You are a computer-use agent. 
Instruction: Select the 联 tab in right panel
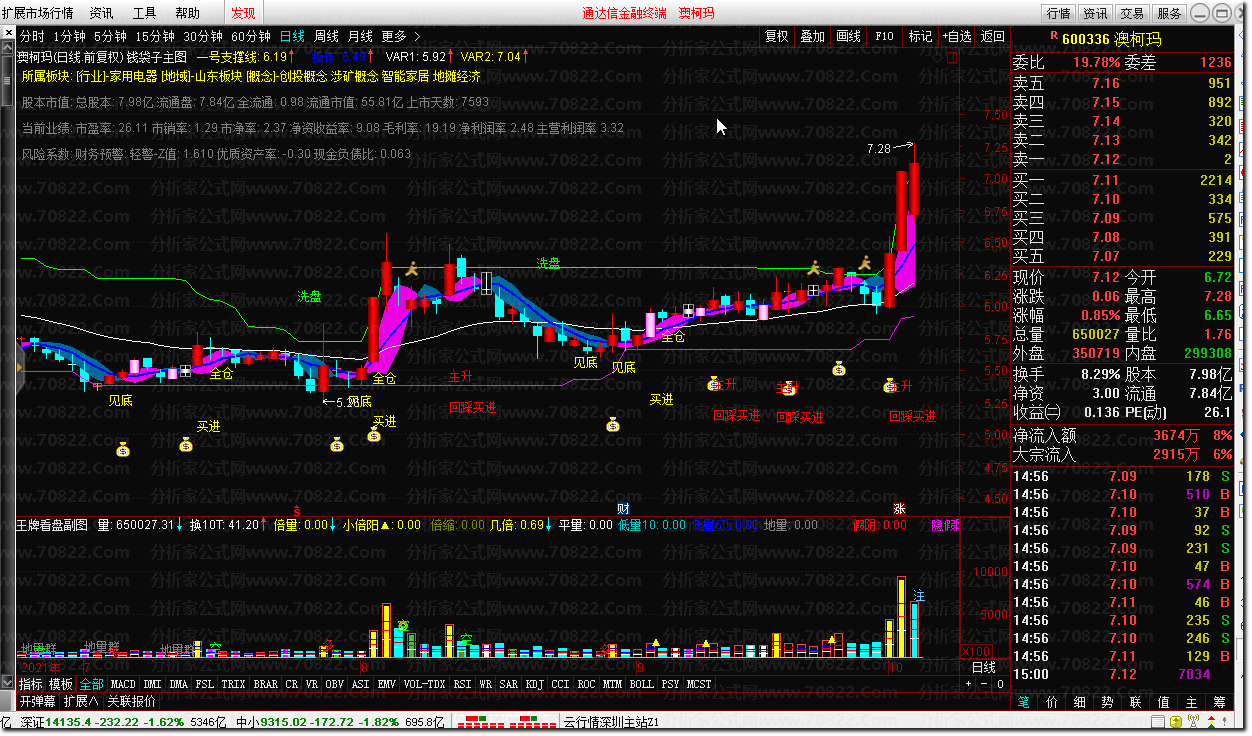(x=1135, y=702)
